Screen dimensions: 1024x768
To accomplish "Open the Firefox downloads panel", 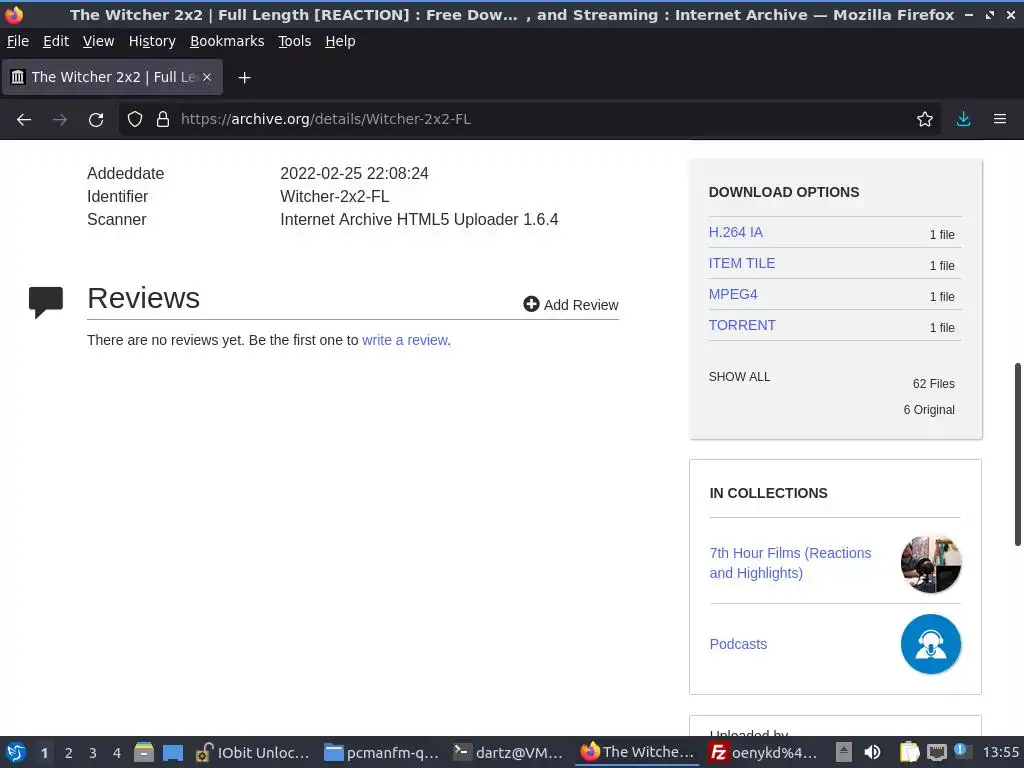I will [963, 120].
